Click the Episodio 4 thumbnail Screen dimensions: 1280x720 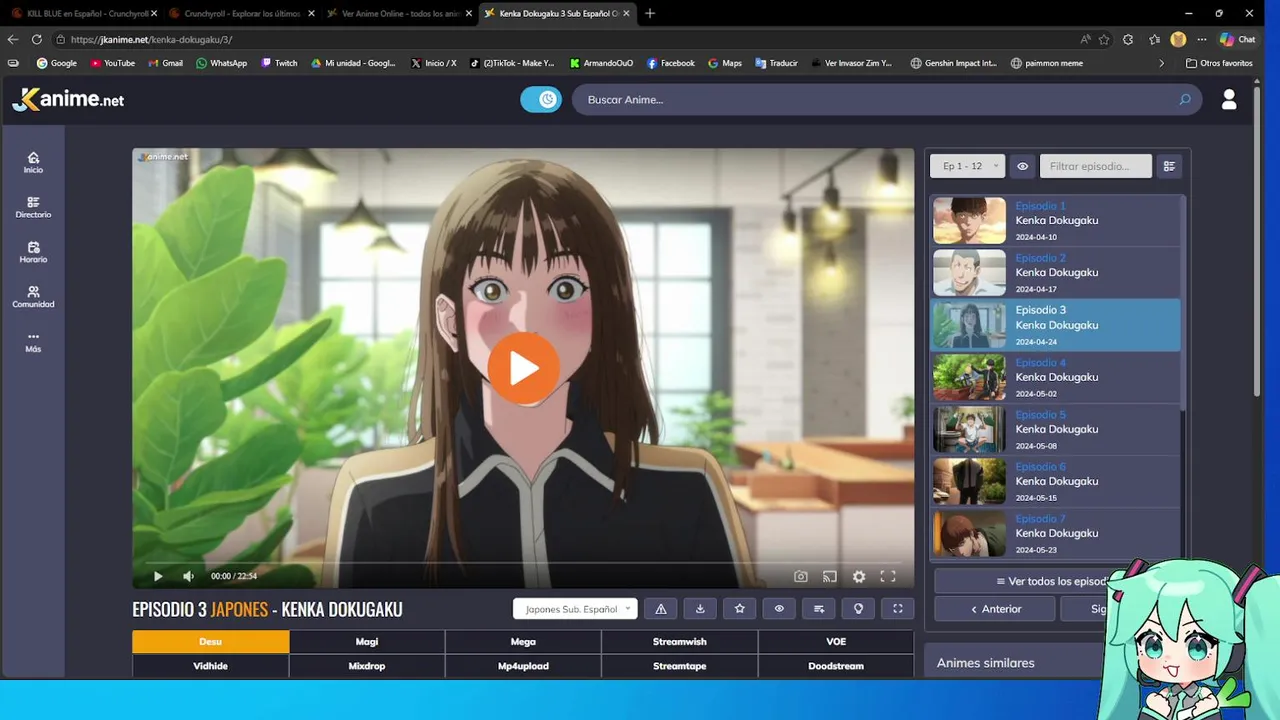tap(969, 377)
